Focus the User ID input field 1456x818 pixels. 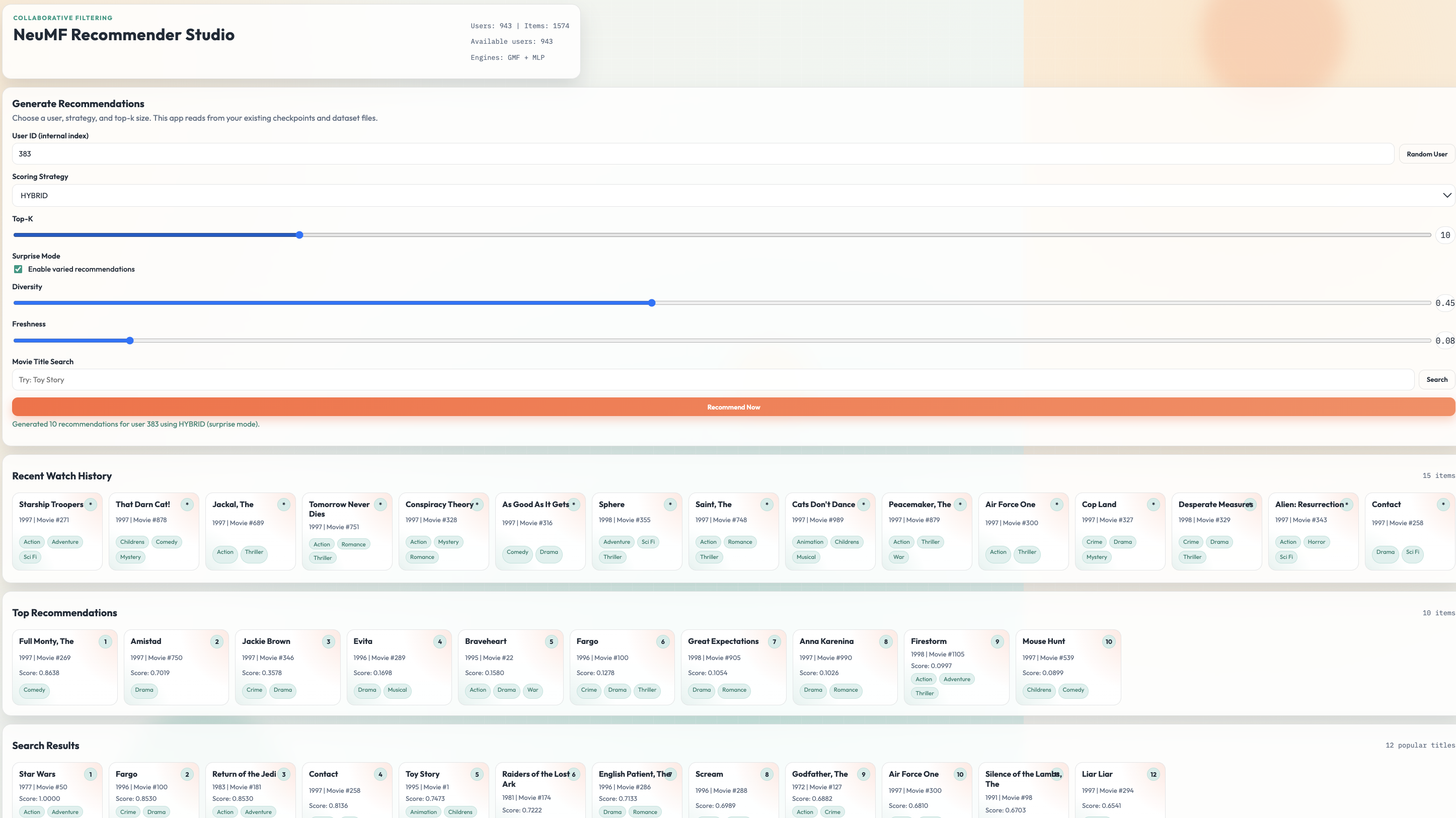tap(703, 154)
